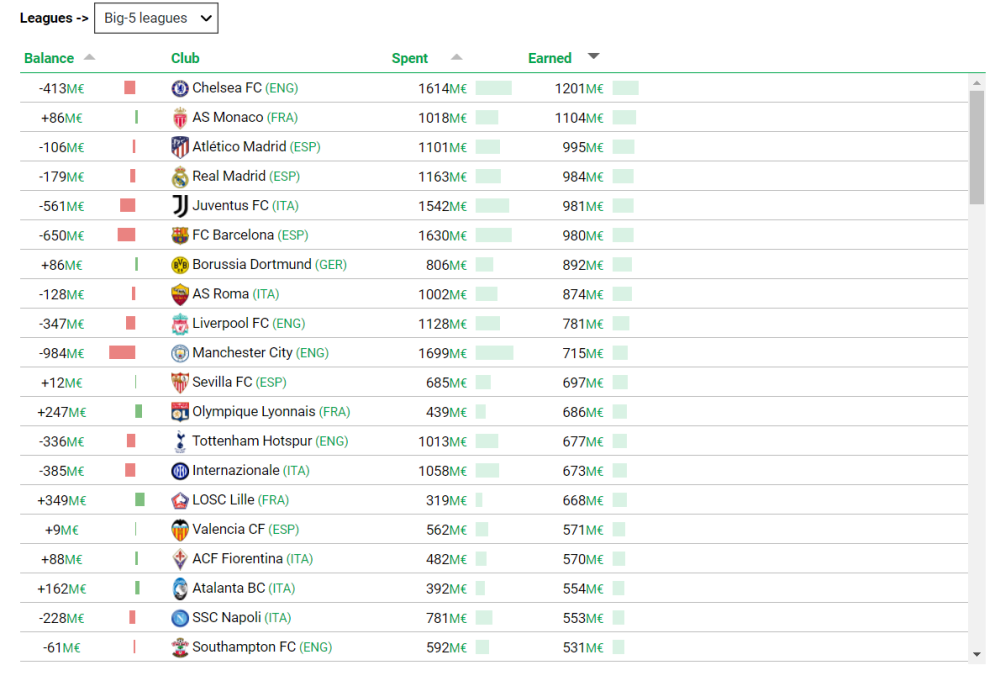The width and height of the screenshot is (1000, 681).
Task: Click the scrollbar up arrow
Action: coord(976,83)
